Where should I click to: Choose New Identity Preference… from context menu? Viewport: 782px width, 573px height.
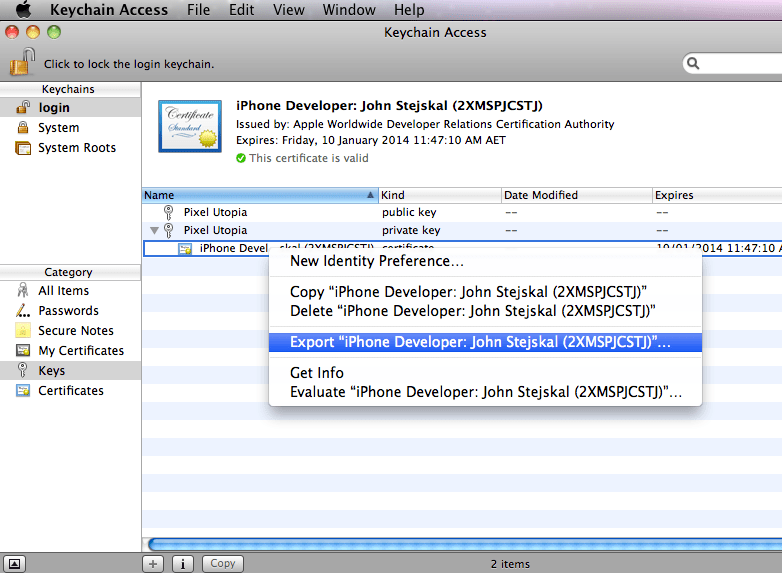pyautogui.click(x=485, y=261)
